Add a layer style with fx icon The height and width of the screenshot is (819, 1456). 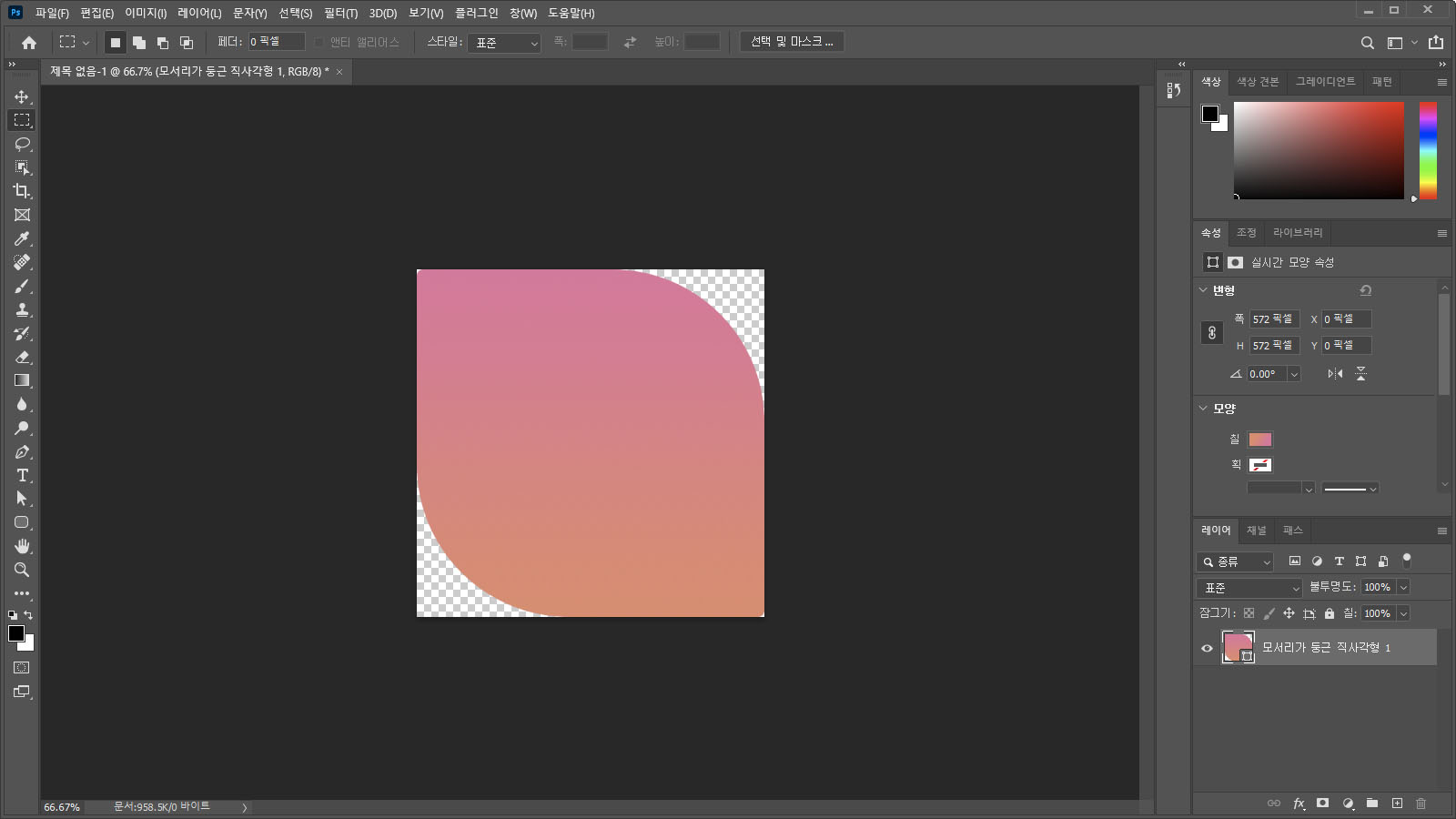pyautogui.click(x=1299, y=804)
